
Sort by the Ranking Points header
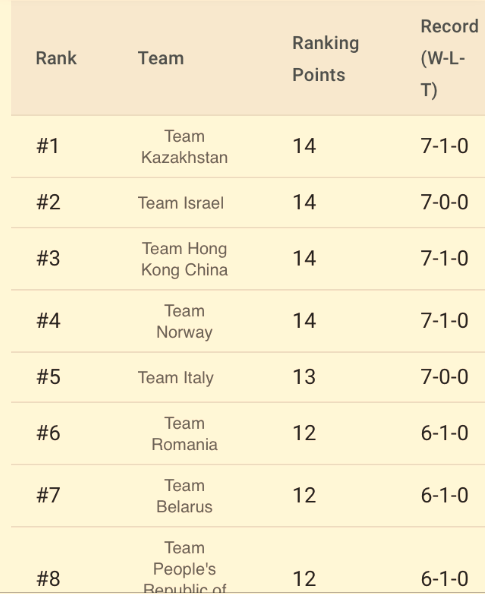[325, 59]
